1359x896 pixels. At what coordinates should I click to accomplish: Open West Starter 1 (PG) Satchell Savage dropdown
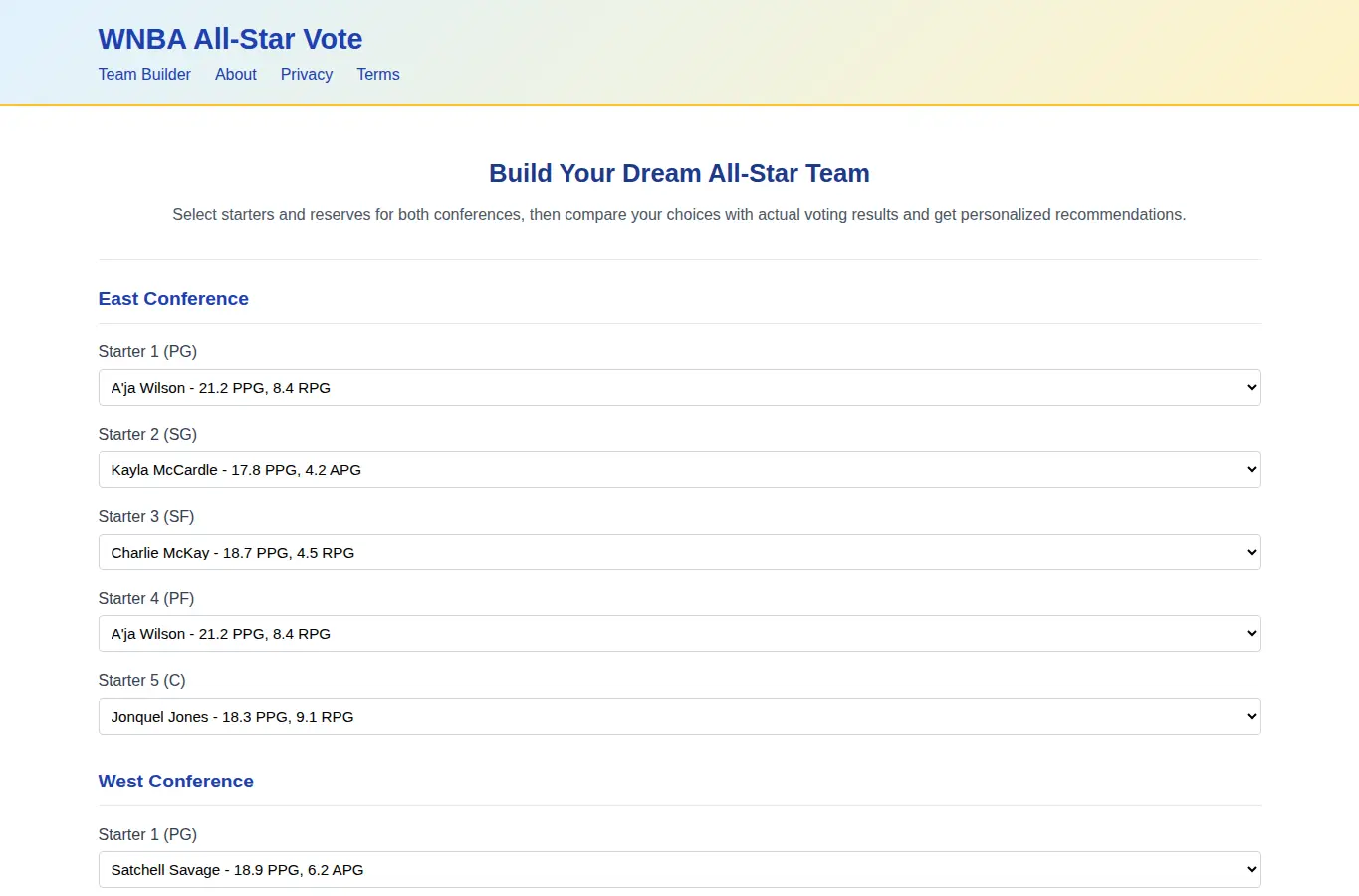pos(679,869)
